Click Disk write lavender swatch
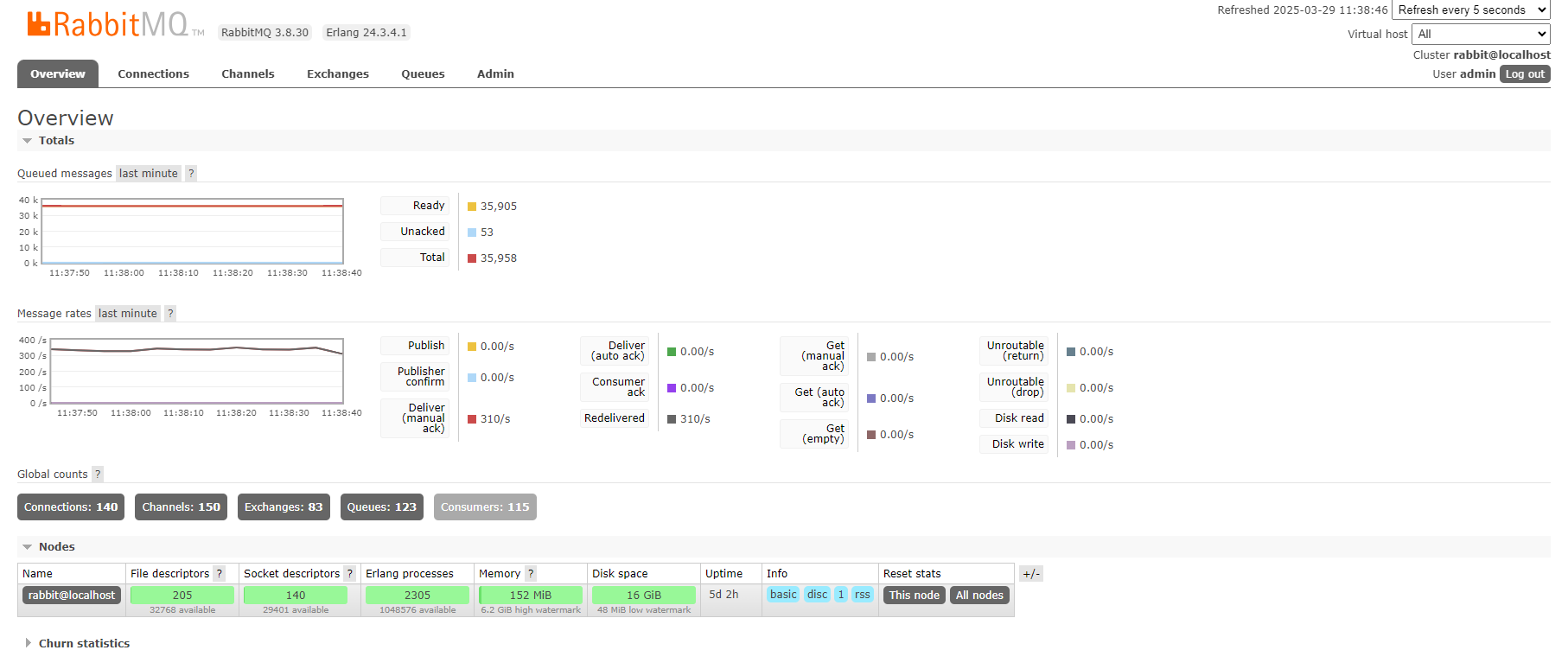The height and width of the screenshot is (650, 1568). click(x=1071, y=445)
